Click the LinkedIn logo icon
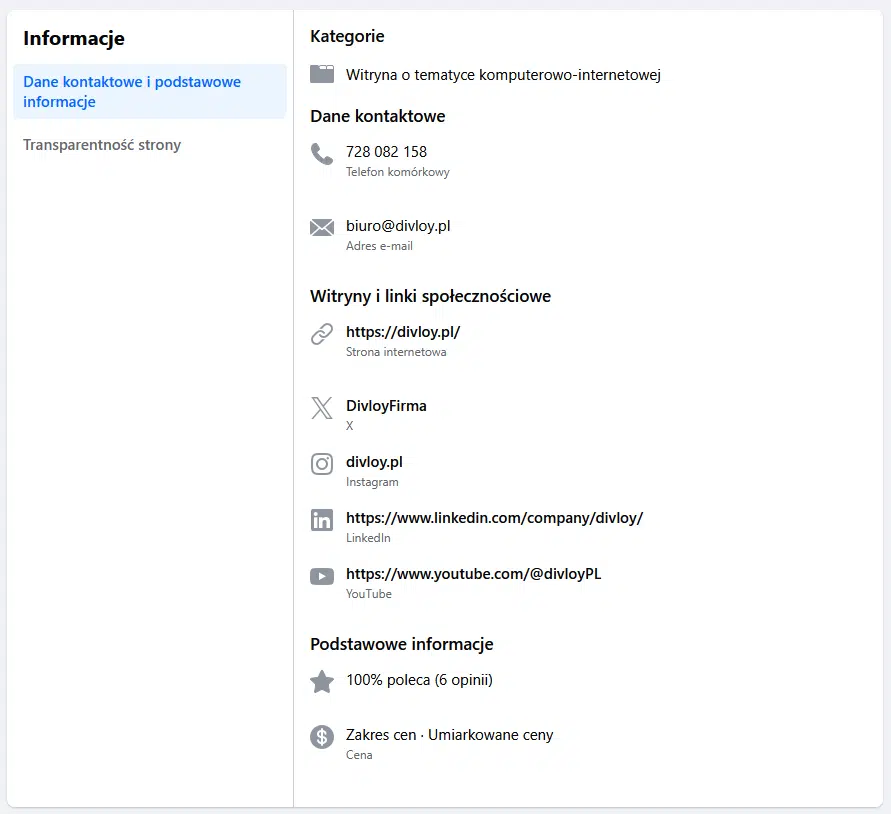Screen dimensions: 891x814 pyautogui.click(x=322, y=520)
